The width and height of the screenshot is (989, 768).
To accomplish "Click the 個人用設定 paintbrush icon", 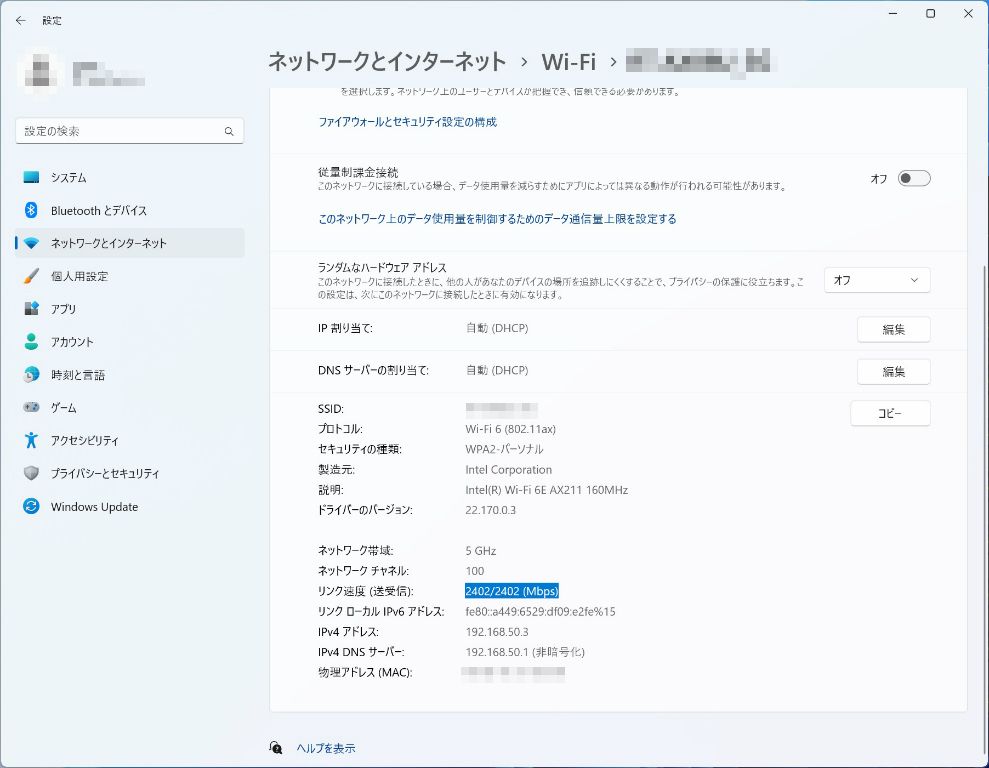I will click(31, 276).
